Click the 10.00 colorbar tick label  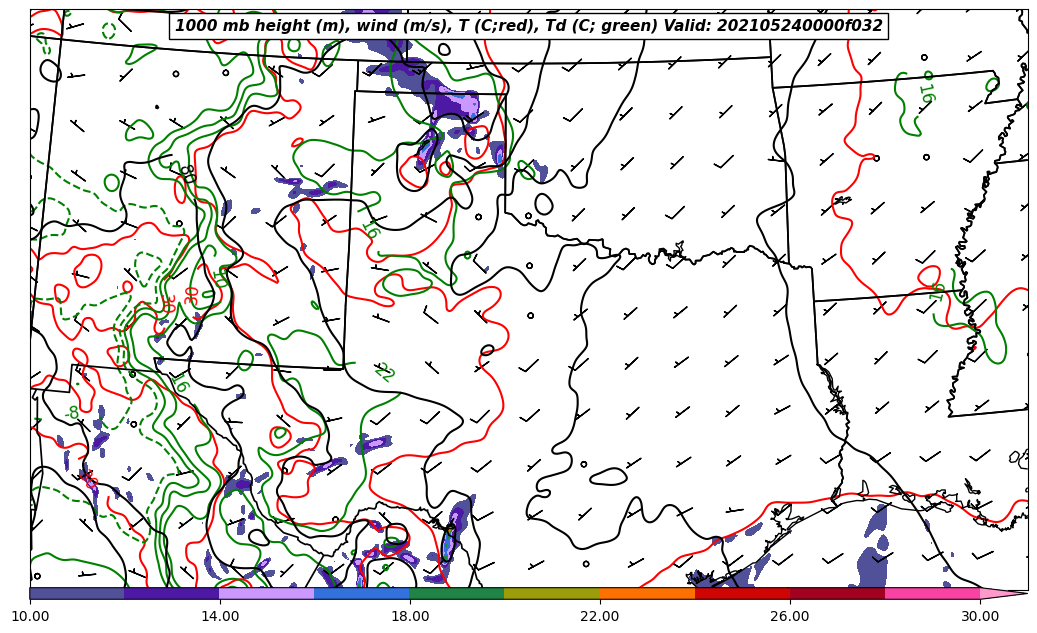pos(30,616)
